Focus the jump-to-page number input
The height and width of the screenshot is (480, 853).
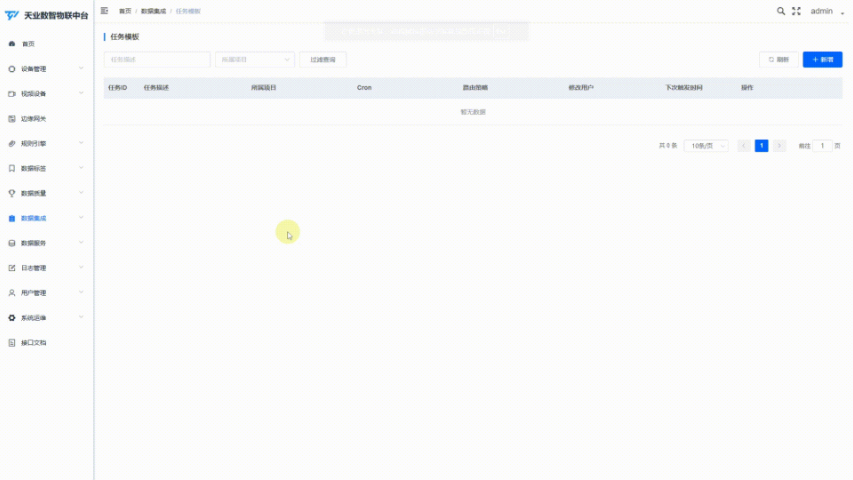click(x=823, y=146)
